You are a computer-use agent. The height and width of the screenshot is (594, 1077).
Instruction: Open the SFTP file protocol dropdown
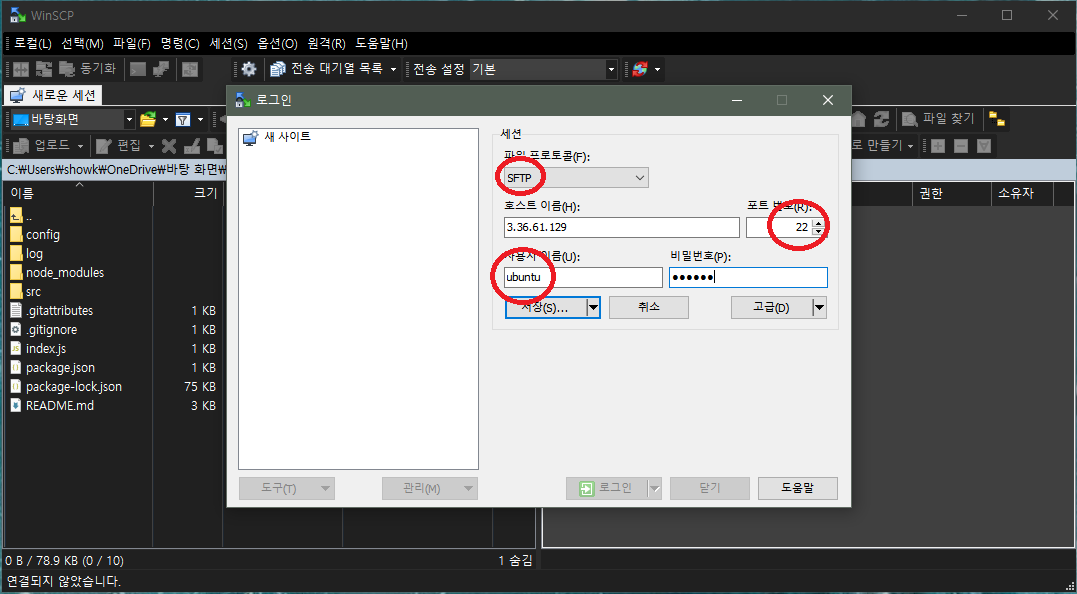pyautogui.click(x=576, y=178)
